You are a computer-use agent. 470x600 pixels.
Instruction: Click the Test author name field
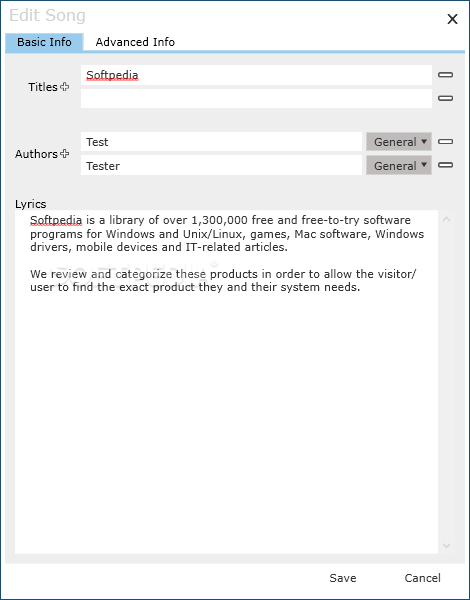coord(221,142)
